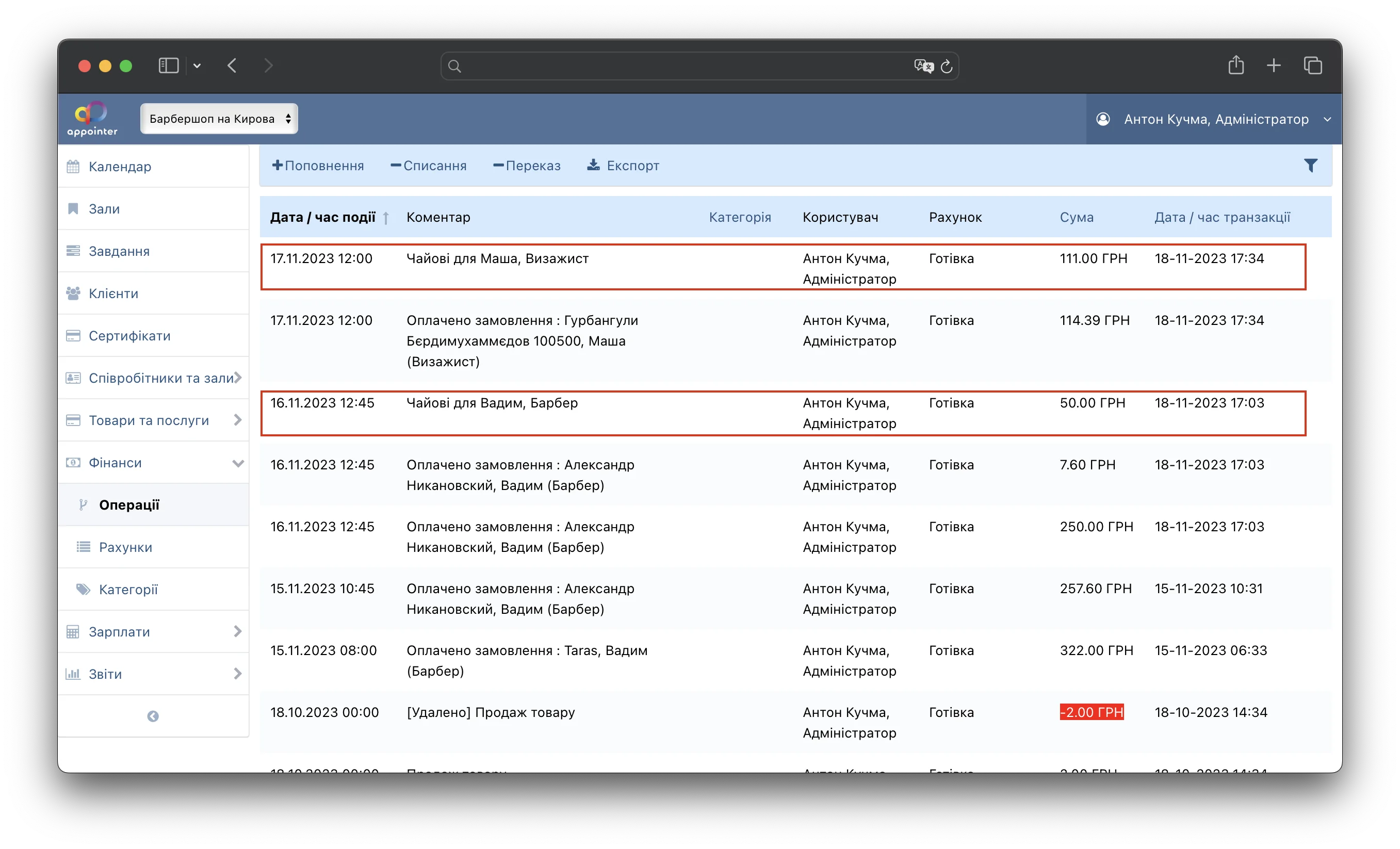Sort by Дата / час транзакції header
The width and height of the screenshot is (1400, 849).
[x=1222, y=217]
